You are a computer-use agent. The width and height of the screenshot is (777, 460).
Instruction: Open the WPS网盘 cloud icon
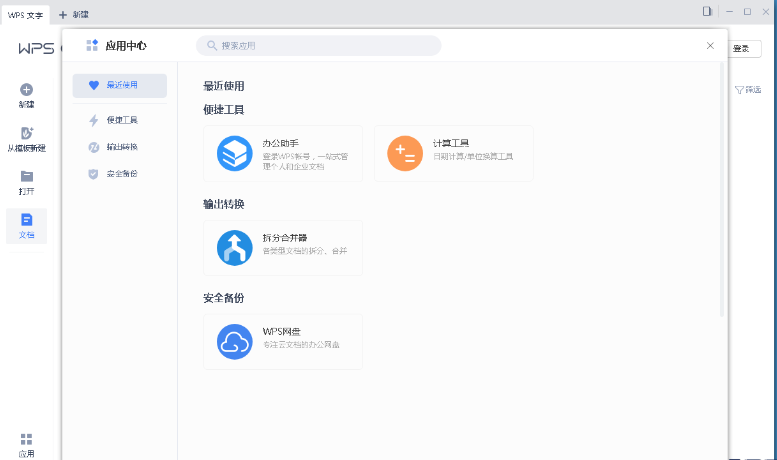234,342
